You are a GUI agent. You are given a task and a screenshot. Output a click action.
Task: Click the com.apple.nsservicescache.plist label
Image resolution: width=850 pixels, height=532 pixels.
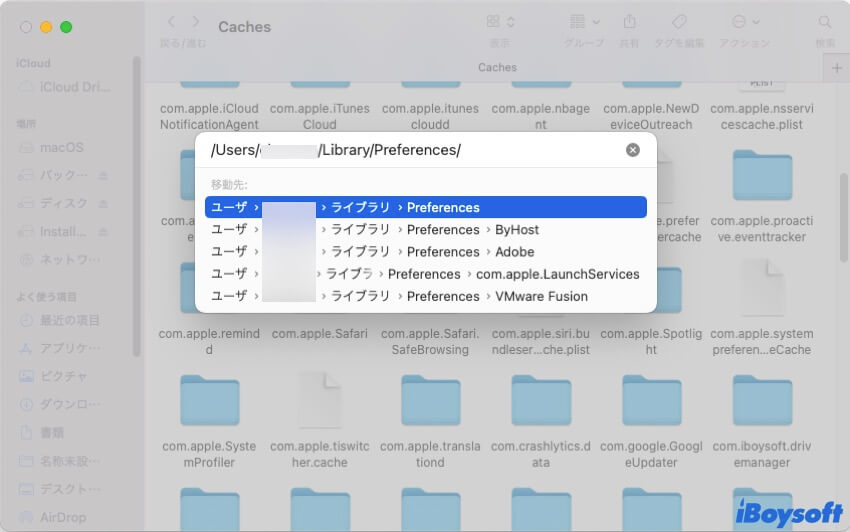click(762, 117)
